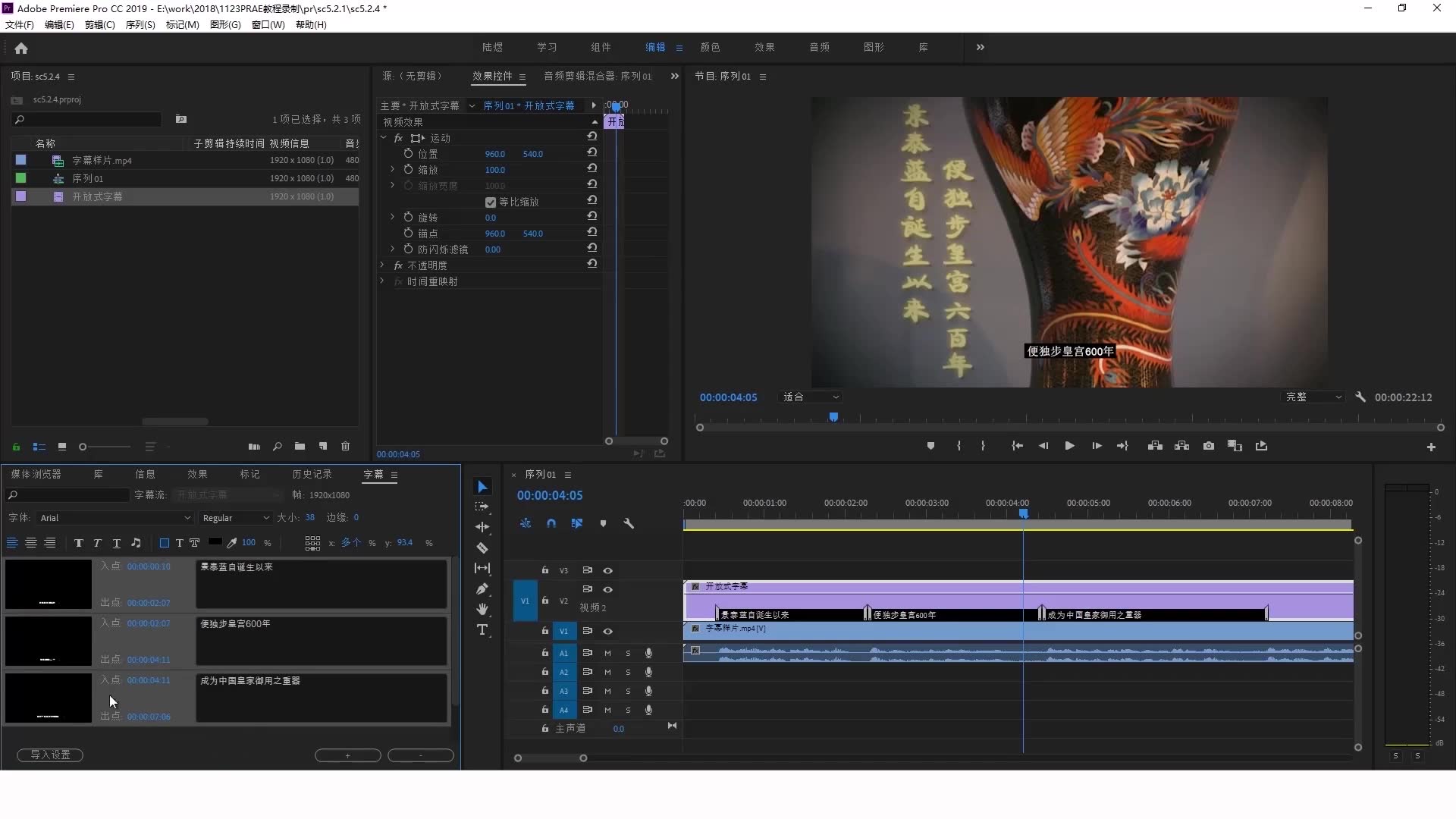
Task: Uncheck 等比缩放 in Effect Controls
Action: (x=491, y=202)
